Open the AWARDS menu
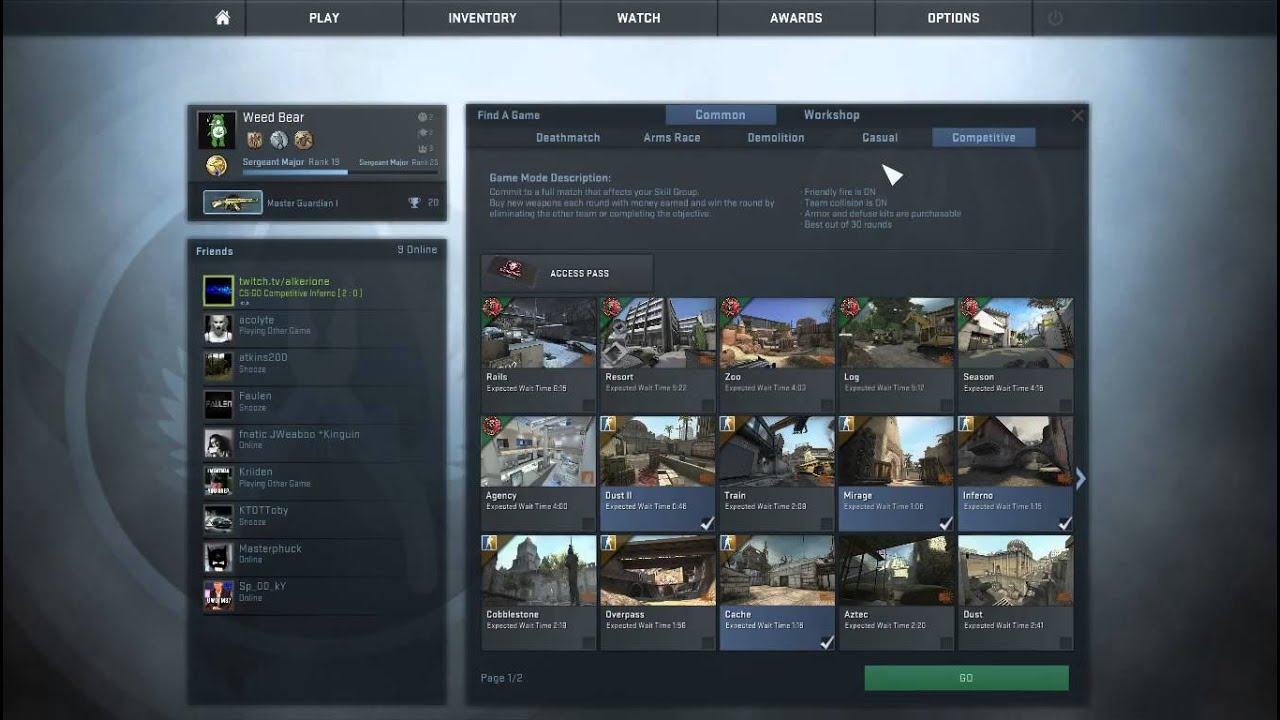This screenshot has height=720, width=1280. 796,18
